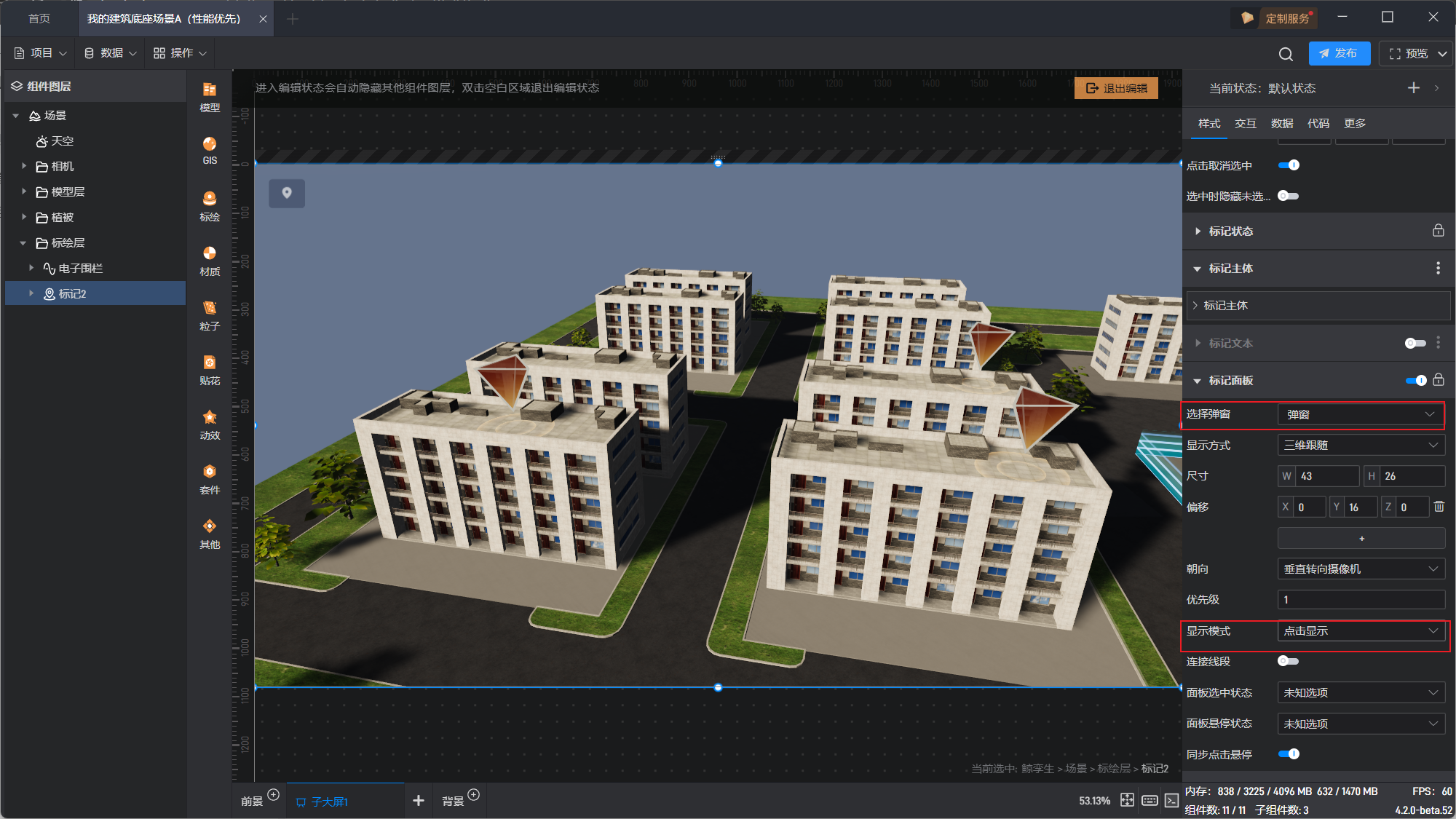Screen dimensions: 1456x819
Task: Click the map pin icon in viewport
Action: point(287,193)
